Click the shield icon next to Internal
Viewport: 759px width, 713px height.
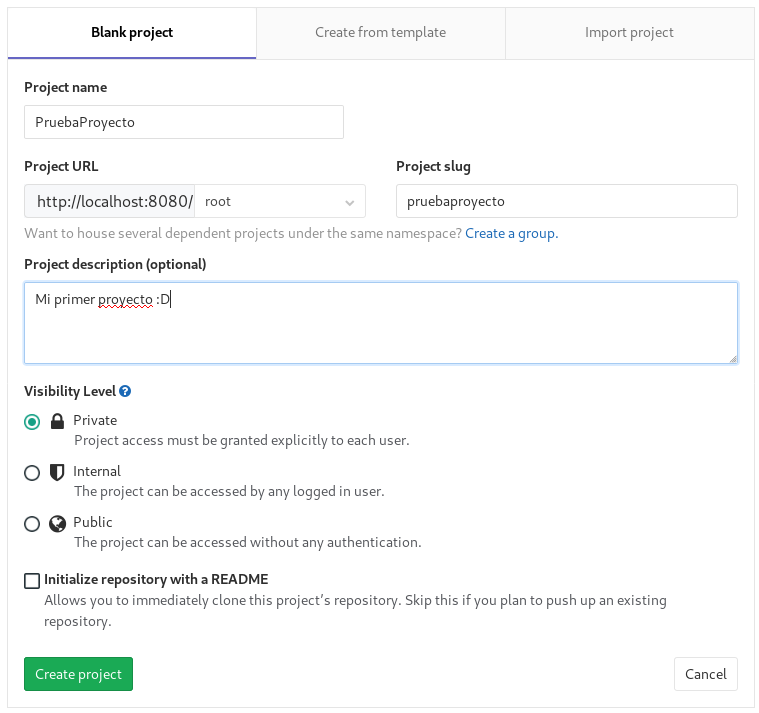pyautogui.click(x=57, y=472)
